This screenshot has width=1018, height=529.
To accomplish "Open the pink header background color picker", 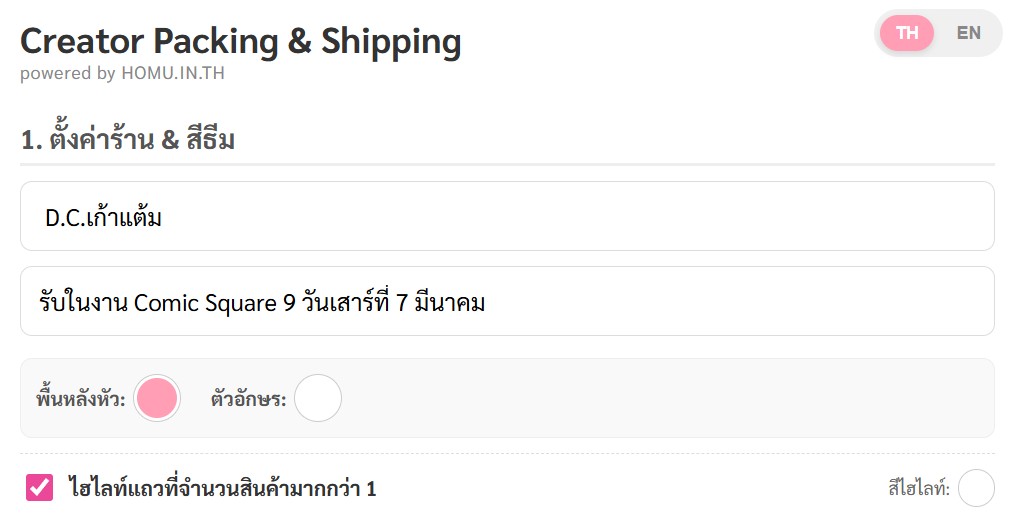I will 157,398.
